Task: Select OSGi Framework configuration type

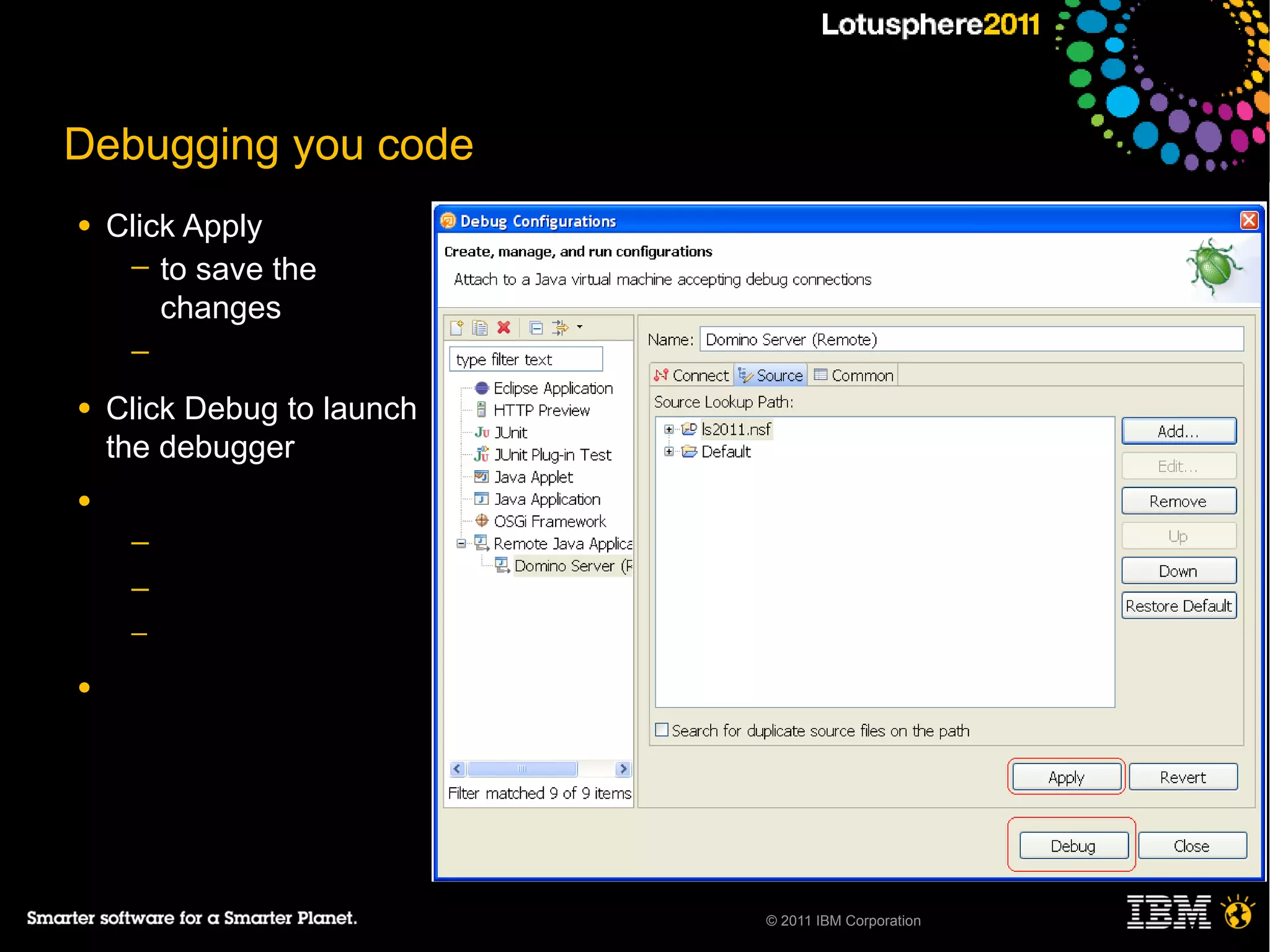Action: [x=549, y=522]
